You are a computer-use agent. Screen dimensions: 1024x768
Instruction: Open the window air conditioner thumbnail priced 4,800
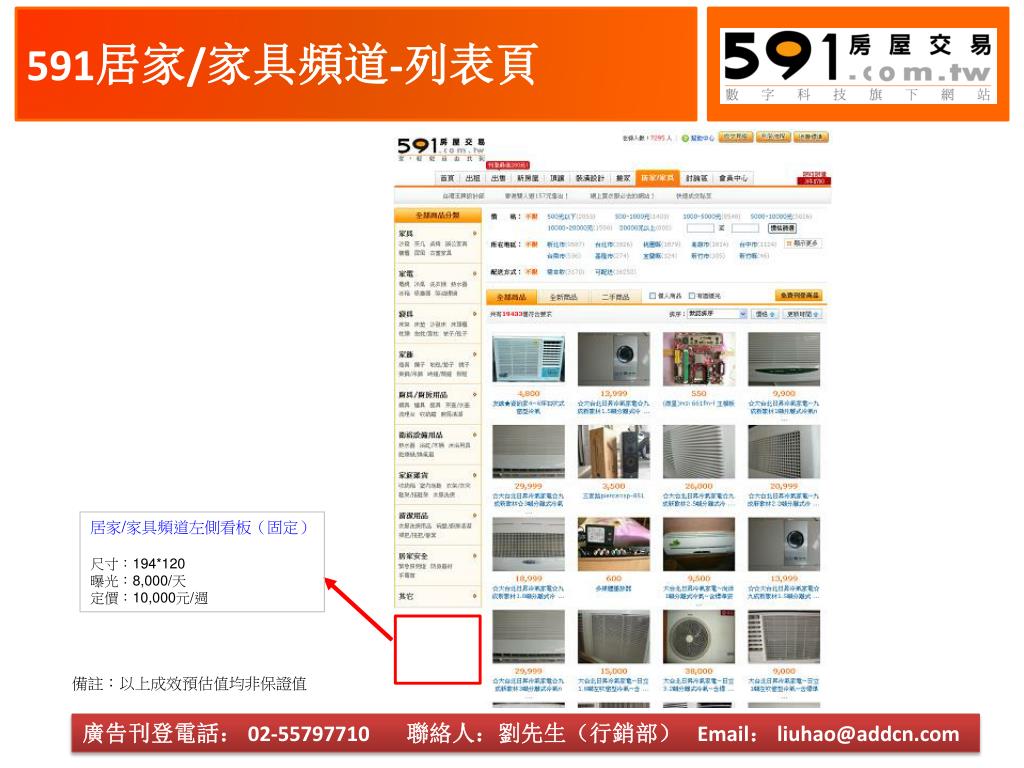pos(528,360)
